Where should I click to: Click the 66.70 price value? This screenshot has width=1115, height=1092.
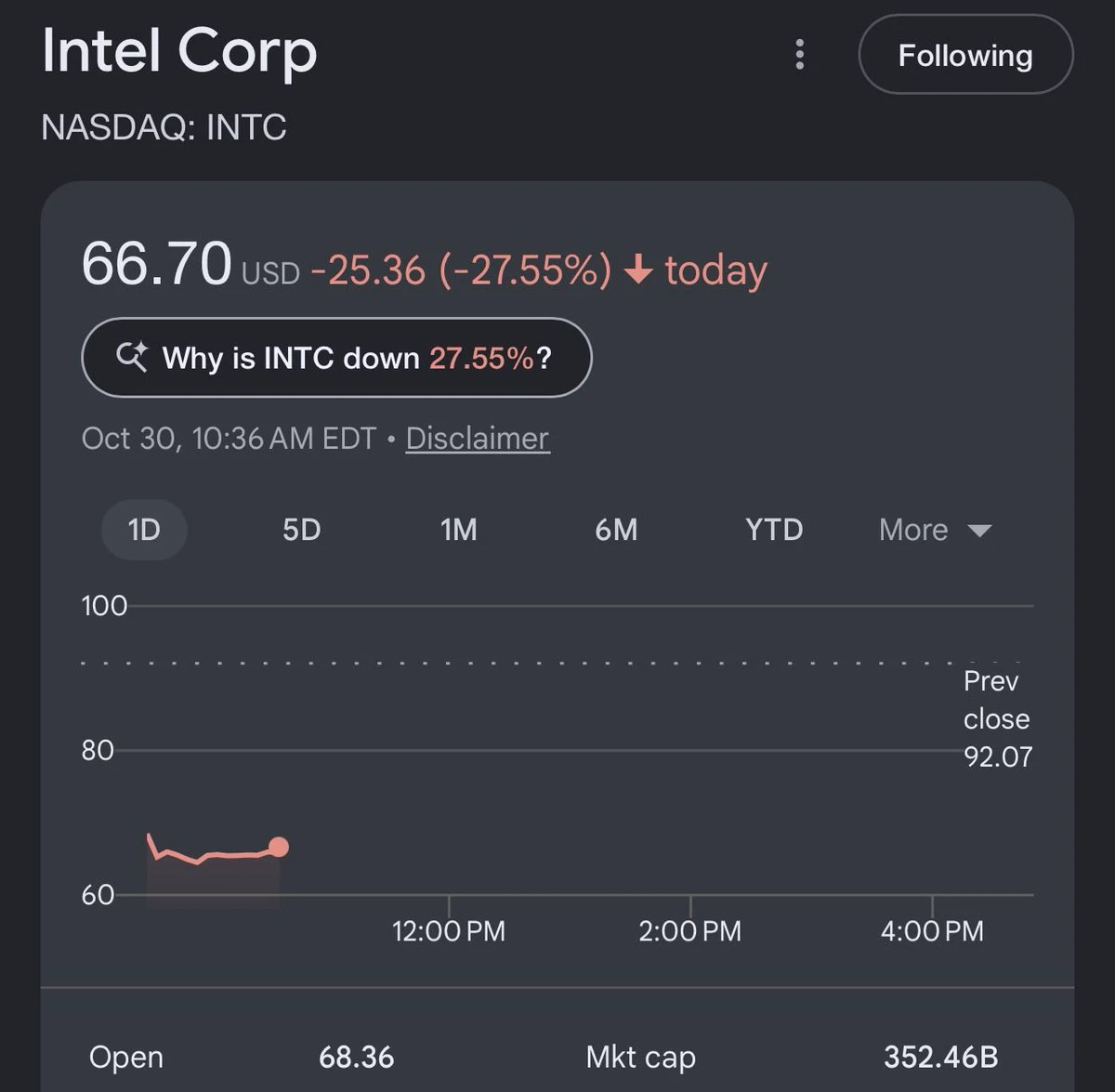point(156,264)
